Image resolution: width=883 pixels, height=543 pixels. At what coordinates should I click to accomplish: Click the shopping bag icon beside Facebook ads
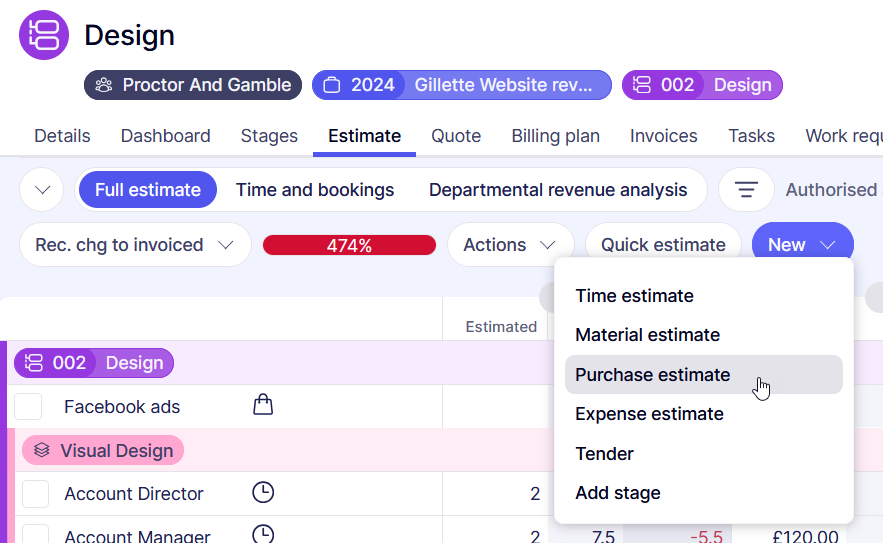point(263,405)
